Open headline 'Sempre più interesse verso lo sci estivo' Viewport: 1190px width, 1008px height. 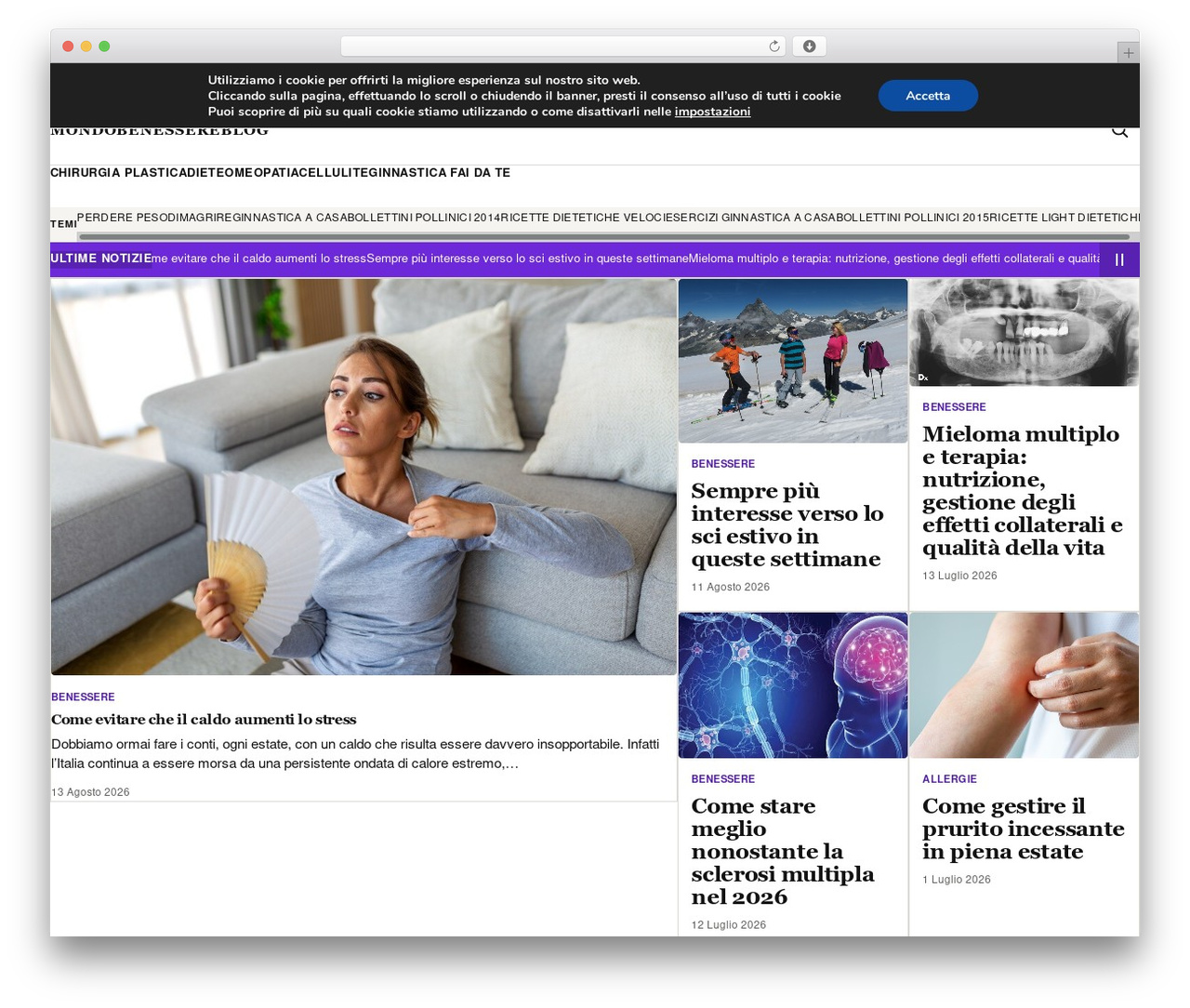pyautogui.click(x=787, y=525)
